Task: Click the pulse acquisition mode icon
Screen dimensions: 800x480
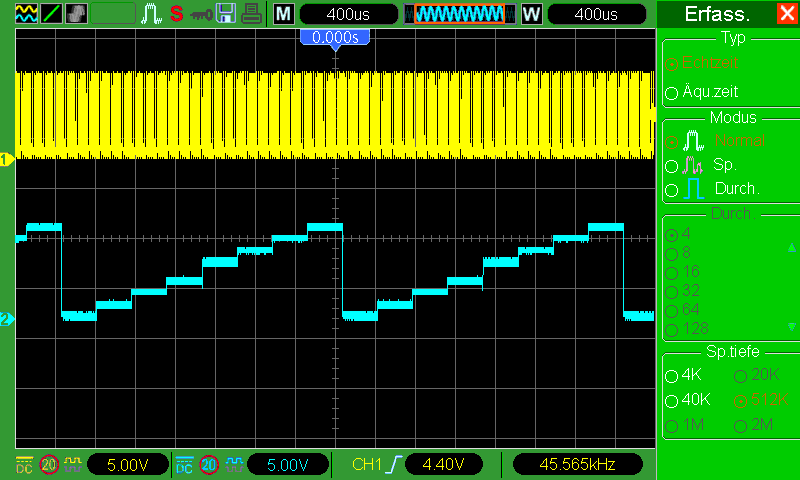Action: (152, 14)
